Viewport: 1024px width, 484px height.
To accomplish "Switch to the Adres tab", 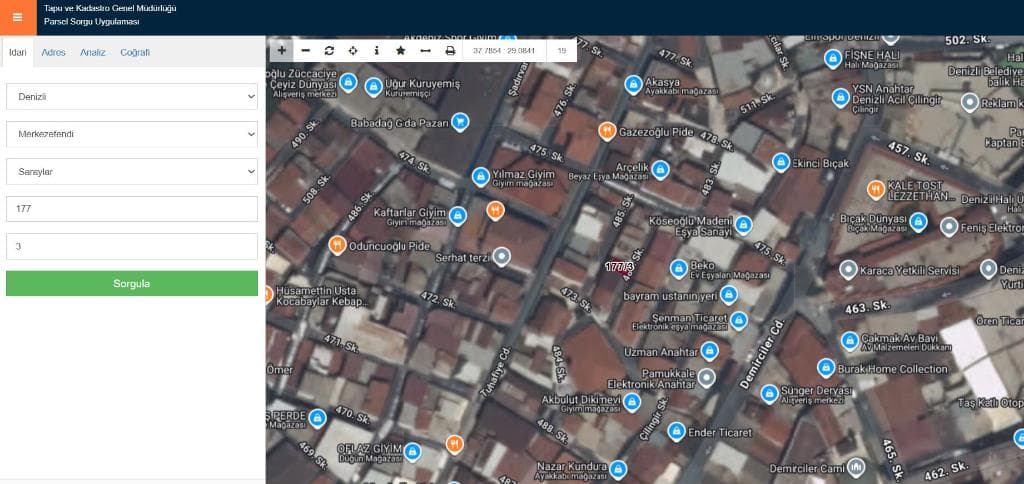I will [54, 52].
